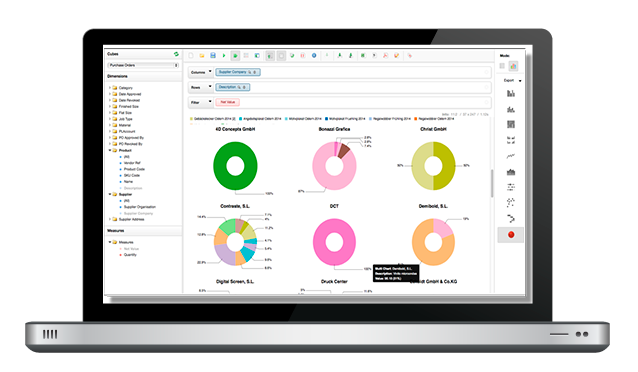Expand the Supplier Address dimension
Image resolution: width=638 pixels, height=372 pixels.
(110, 219)
